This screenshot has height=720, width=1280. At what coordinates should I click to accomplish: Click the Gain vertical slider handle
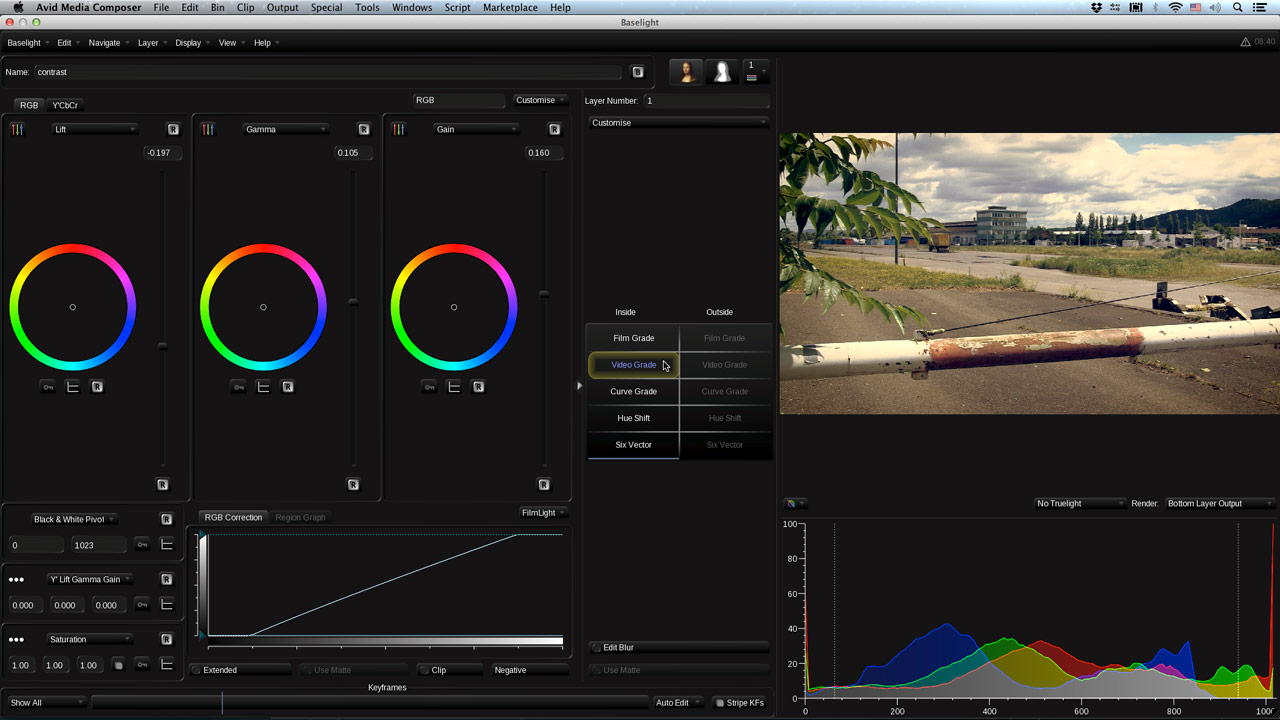click(x=544, y=294)
